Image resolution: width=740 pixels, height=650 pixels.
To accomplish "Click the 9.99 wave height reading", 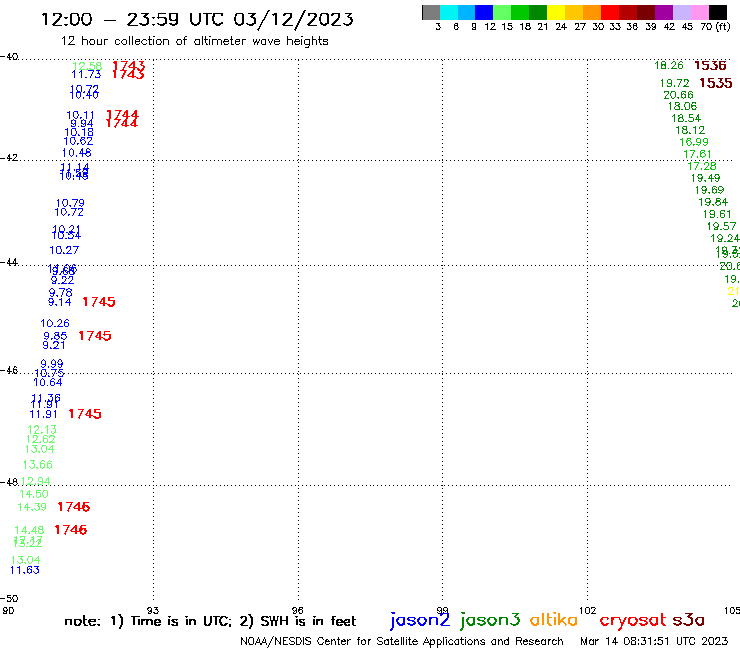I will [x=52, y=364].
